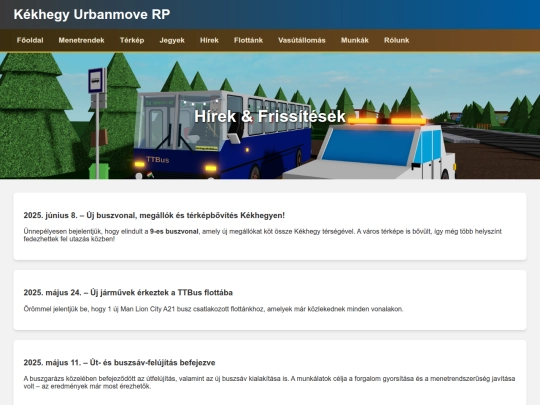Click the Ünnepélyesen bejelentjük paragraph
The height and width of the screenshot is (405, 540).
[x=262, y=235]
